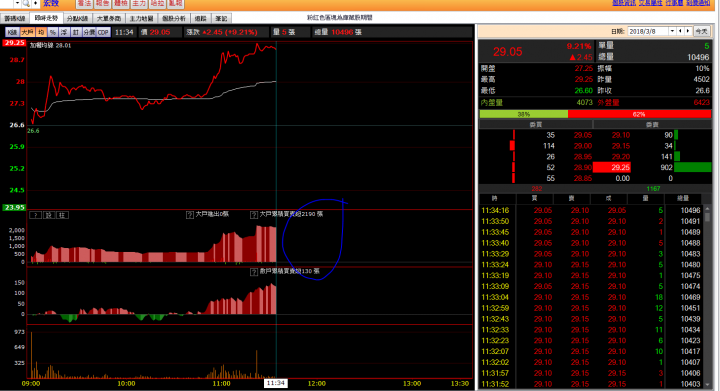Click the 今天 today button
Screen dimensions: 720x391
(701, 31)
